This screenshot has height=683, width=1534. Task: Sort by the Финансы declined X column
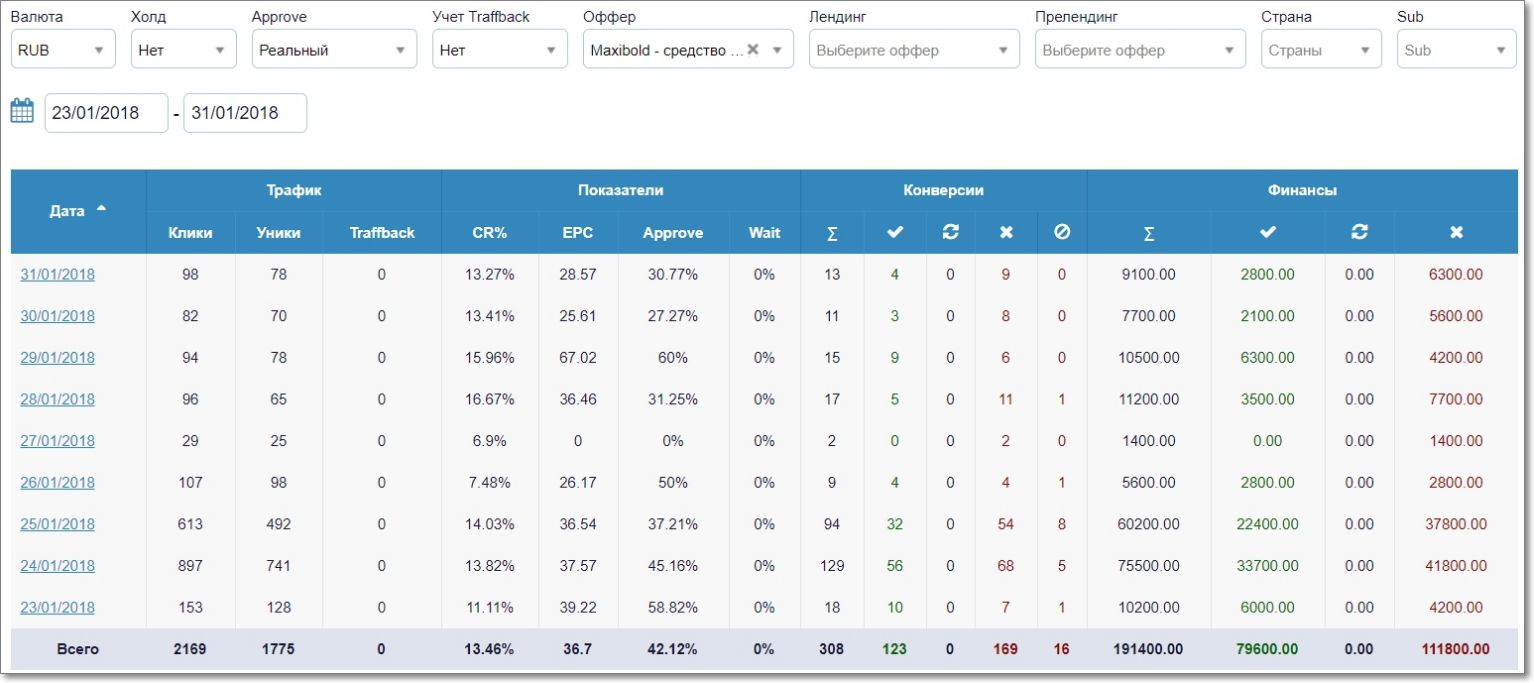pos(1456,233)
